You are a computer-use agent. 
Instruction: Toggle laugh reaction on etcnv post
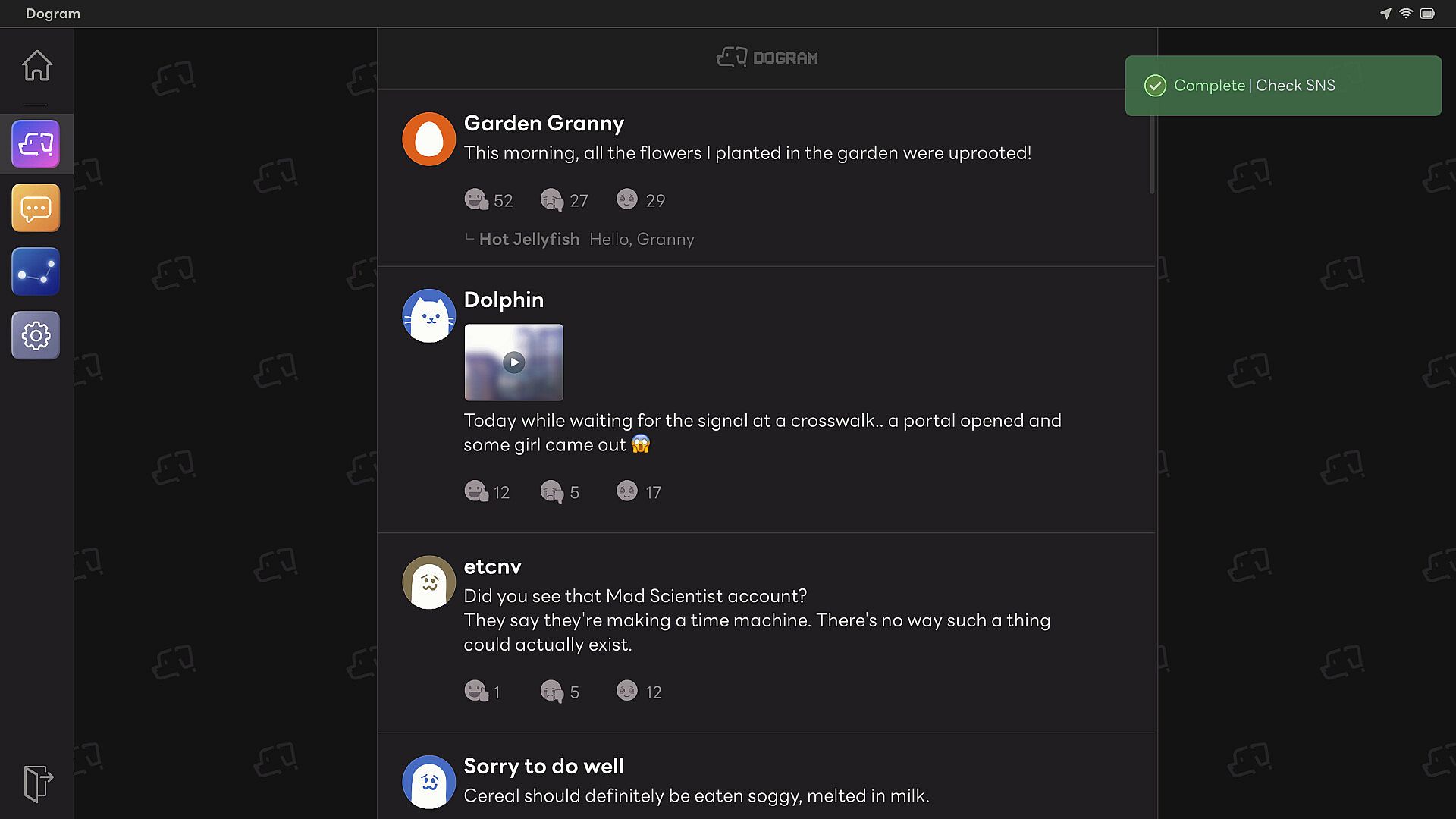[x=482, y=692]
